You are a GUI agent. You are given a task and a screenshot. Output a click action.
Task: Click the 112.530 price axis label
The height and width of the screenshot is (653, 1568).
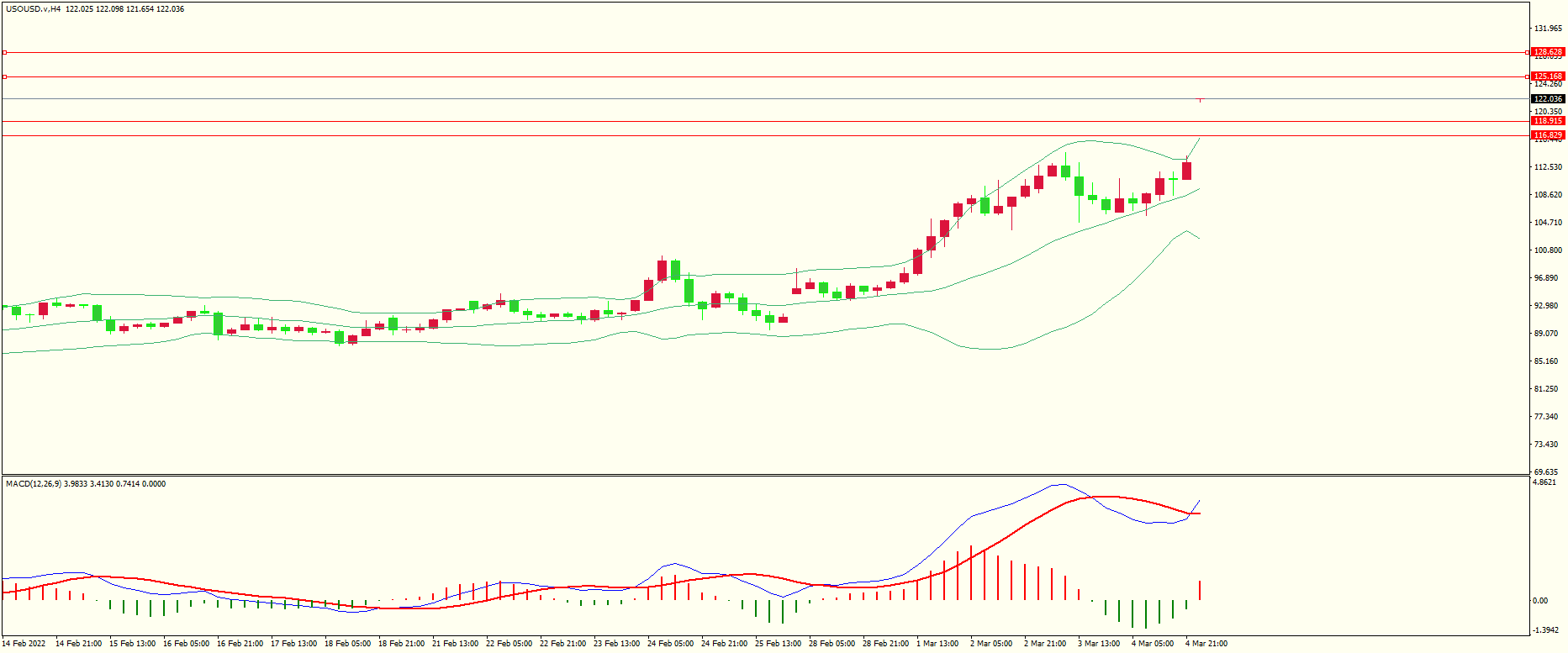pyautogui.click(x=1548, y=167)
